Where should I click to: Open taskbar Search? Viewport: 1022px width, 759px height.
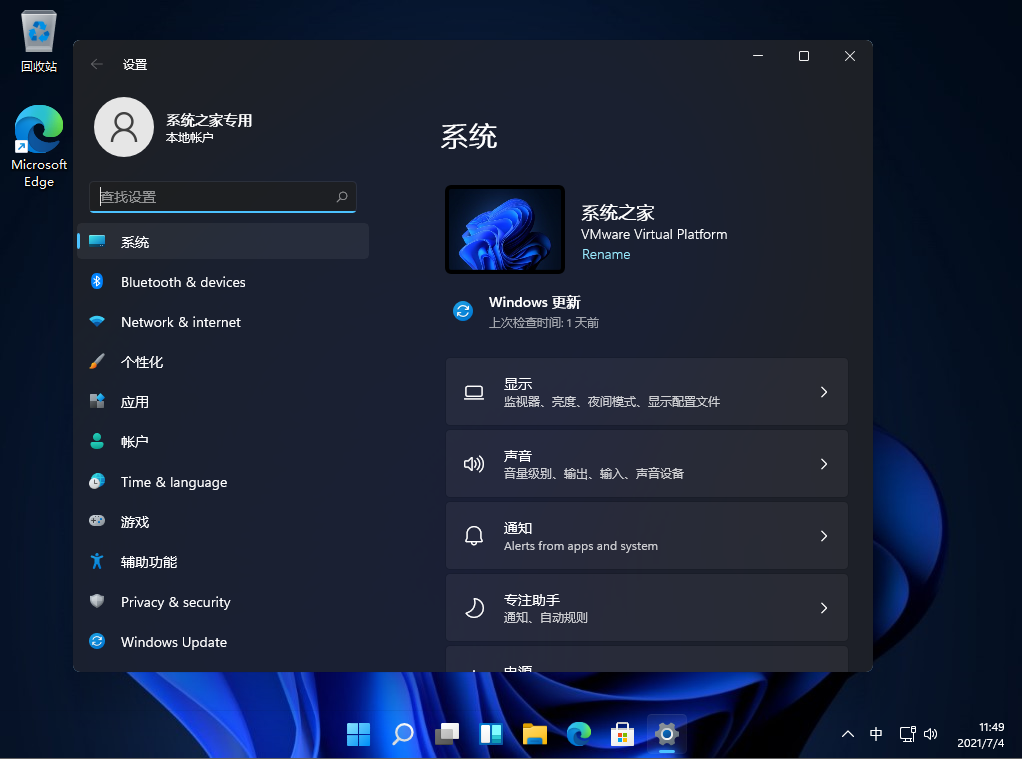(x=403, y=734)
